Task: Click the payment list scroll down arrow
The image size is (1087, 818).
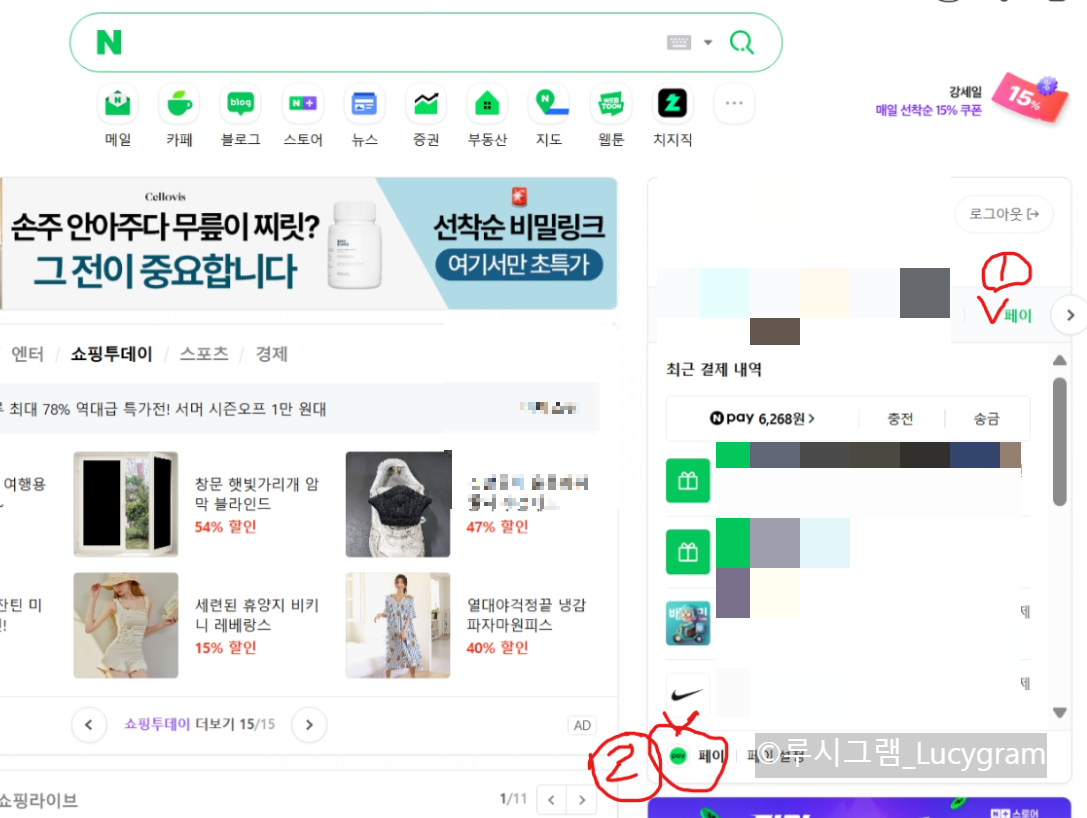Action: coord(1059,713)
